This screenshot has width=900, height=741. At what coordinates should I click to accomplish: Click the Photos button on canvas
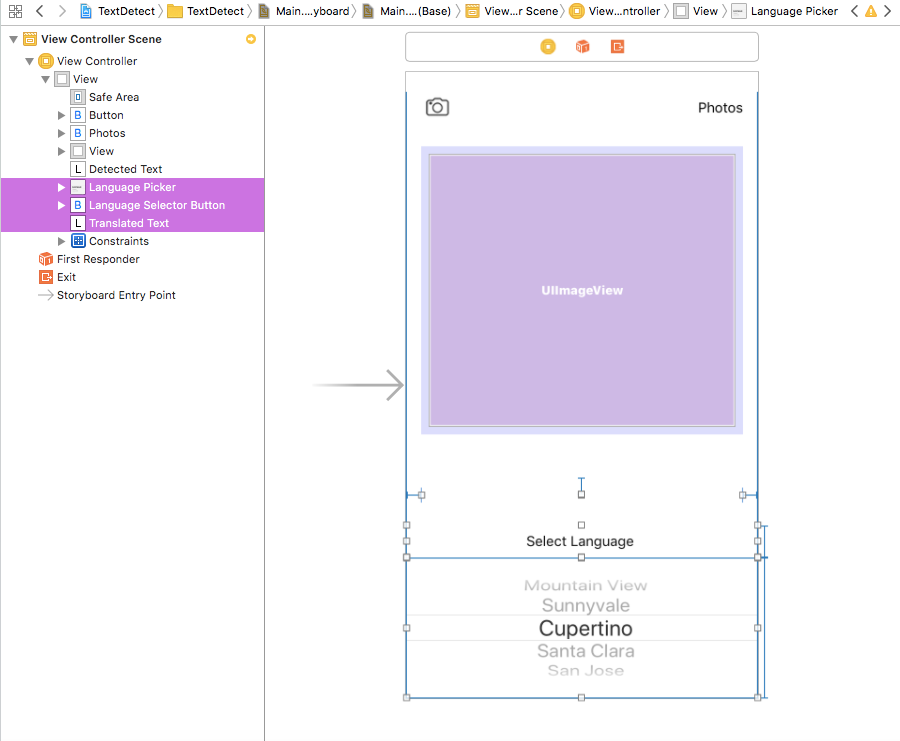720,108
